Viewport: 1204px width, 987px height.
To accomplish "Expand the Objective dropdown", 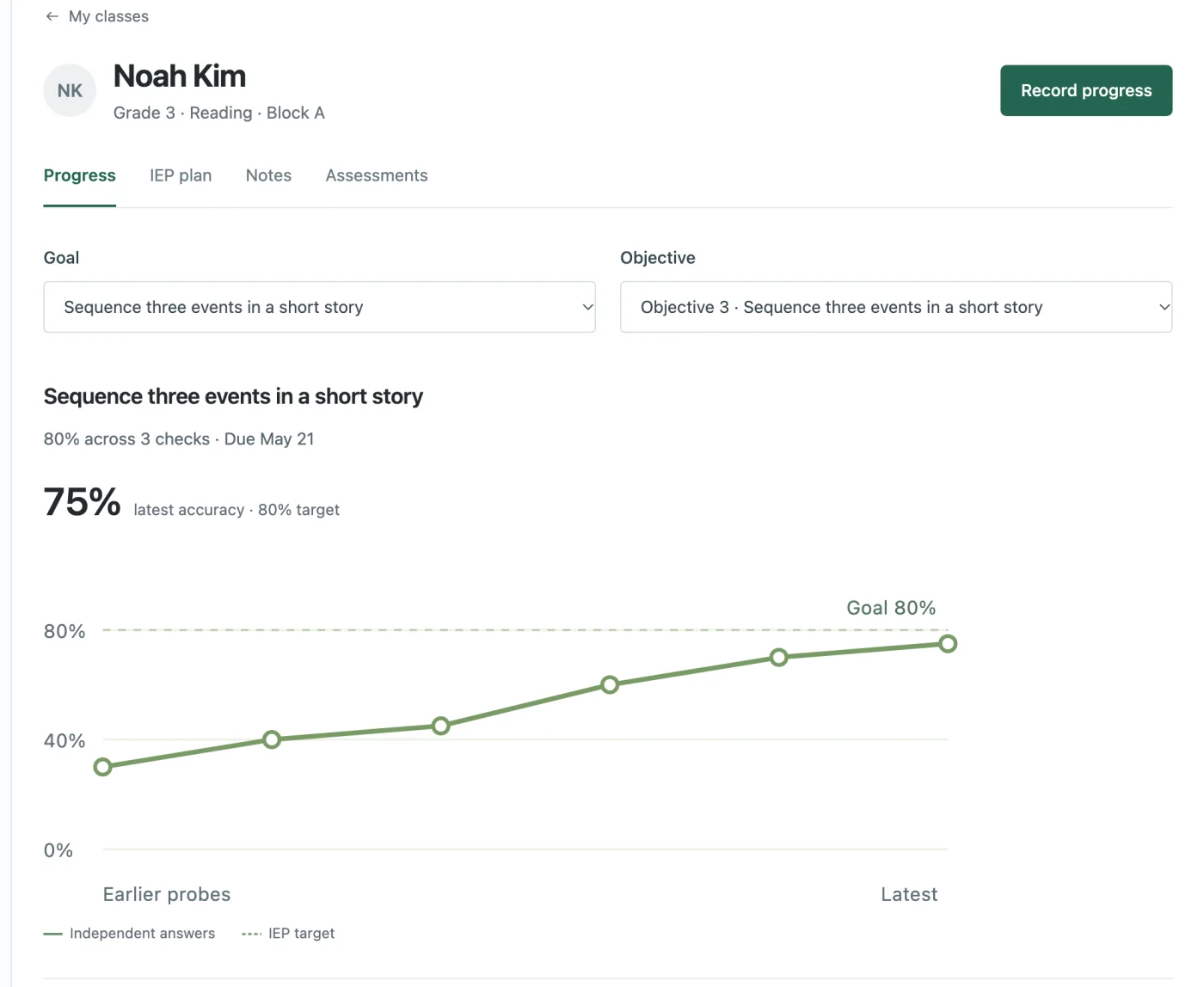I will pyautogui.click(x=896, y=307).
